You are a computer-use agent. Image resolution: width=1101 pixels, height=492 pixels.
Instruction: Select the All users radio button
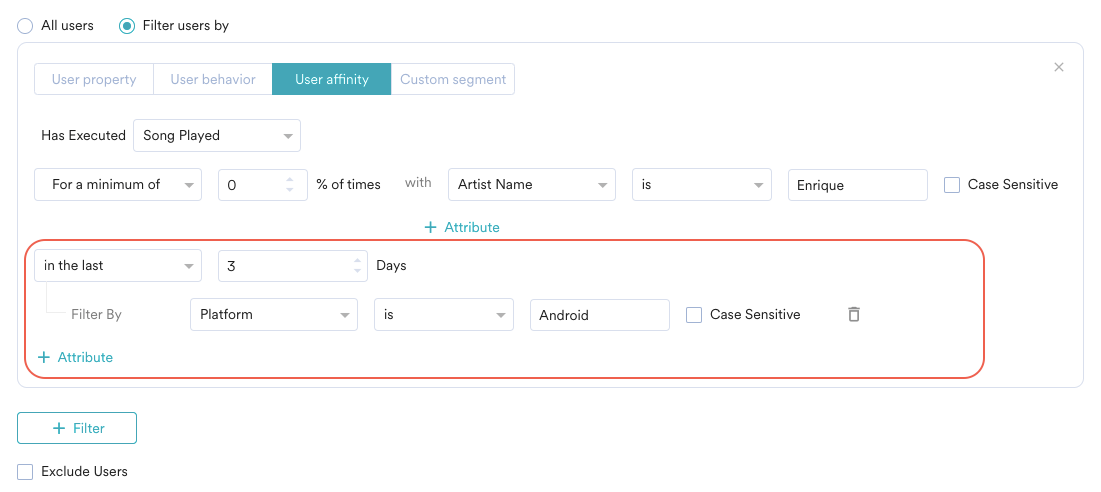pyautogui.click(x=25, y=26)
